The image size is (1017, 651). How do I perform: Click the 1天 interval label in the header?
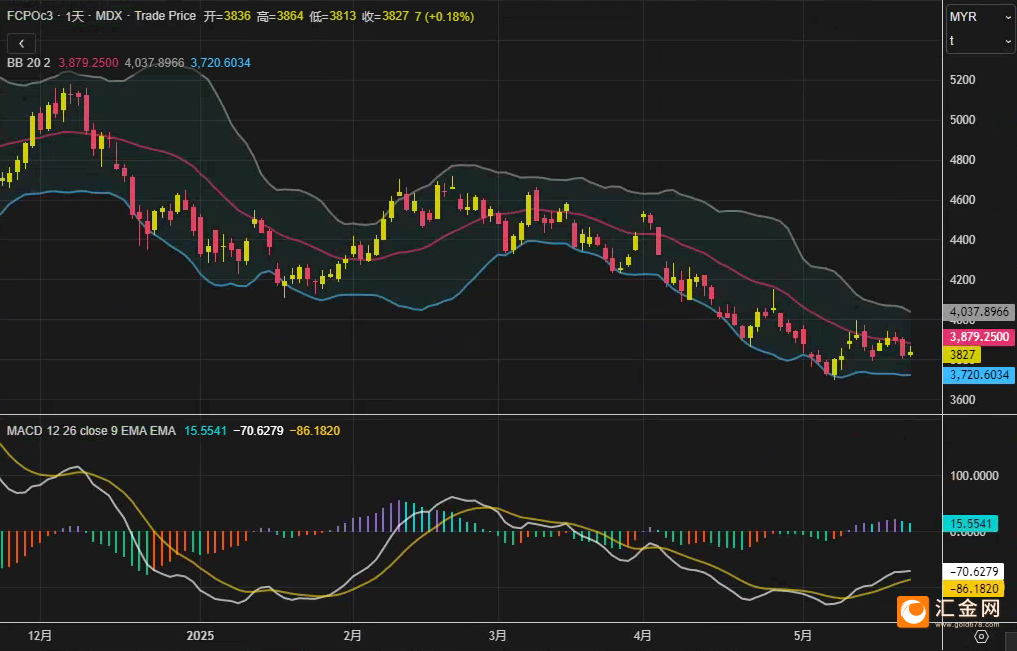(x=75, y=16)
